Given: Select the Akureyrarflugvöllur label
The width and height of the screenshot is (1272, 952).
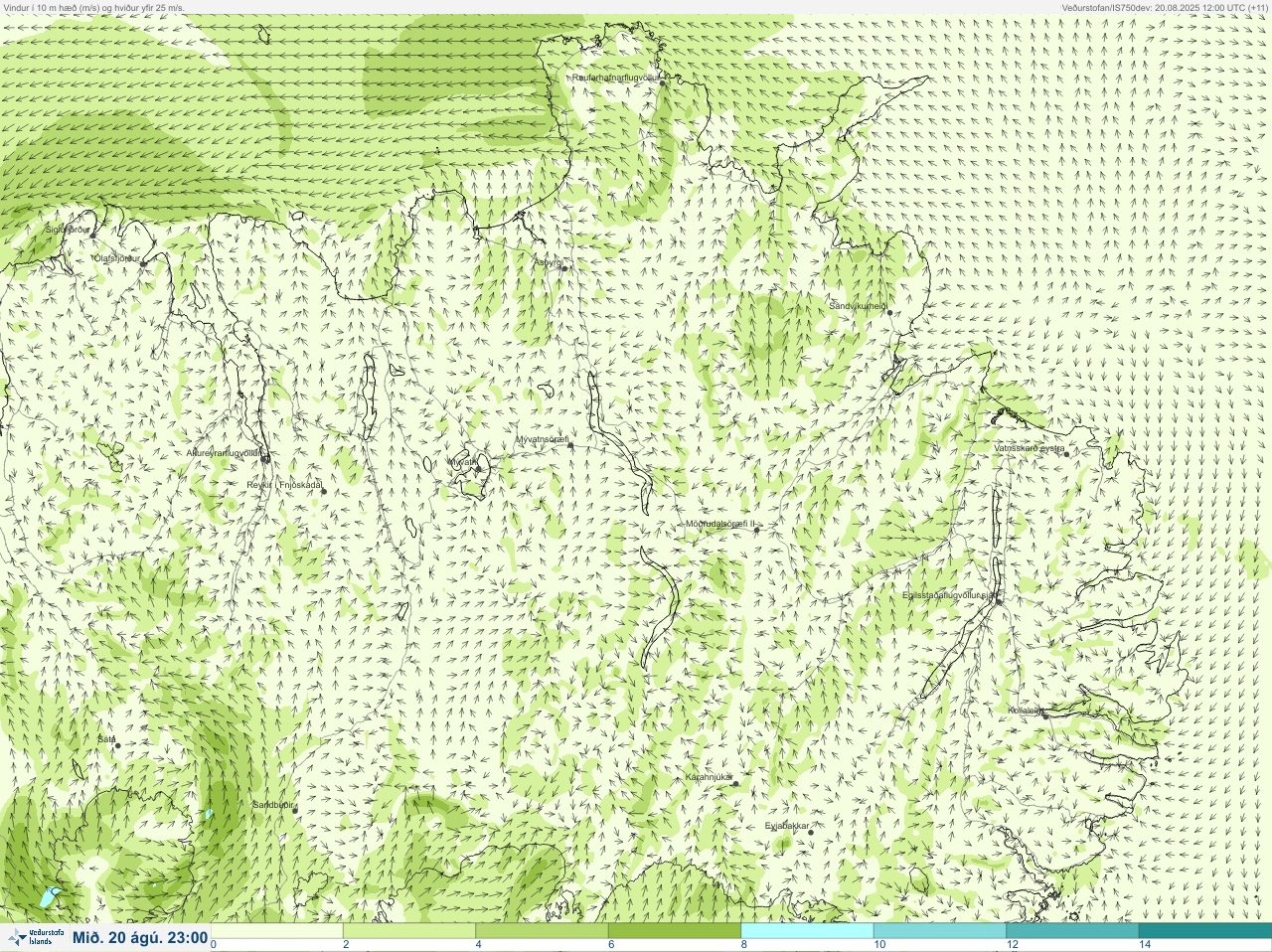Looking at the screenshot, I should coord(225,453).
